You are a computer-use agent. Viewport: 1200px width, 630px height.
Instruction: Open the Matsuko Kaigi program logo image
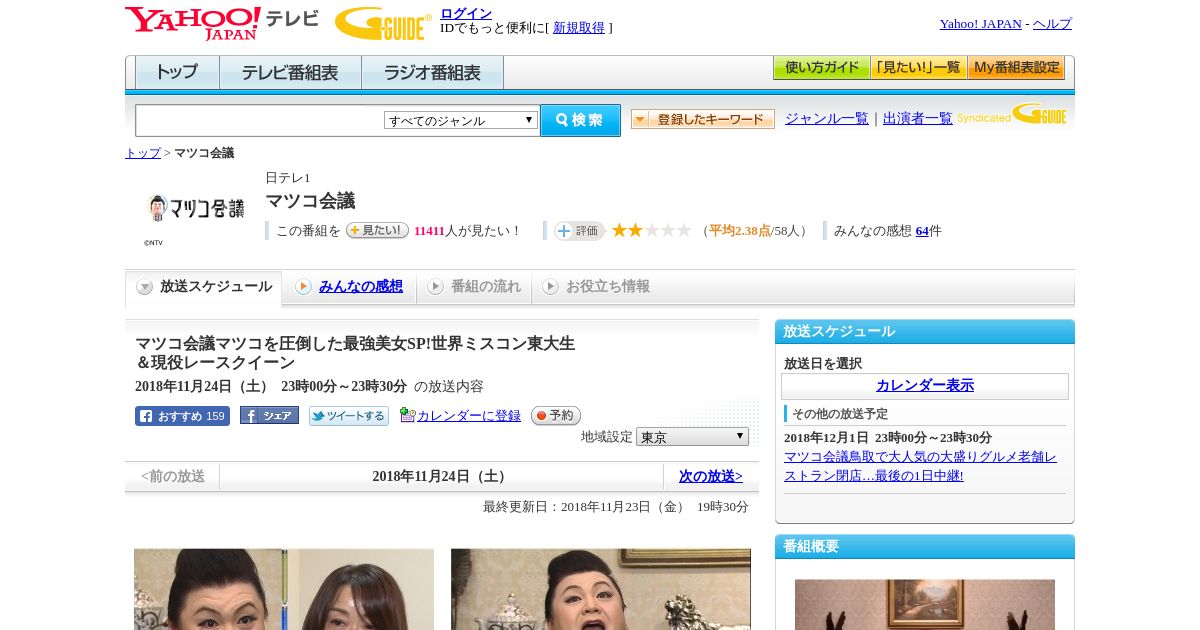click(195, 208)
